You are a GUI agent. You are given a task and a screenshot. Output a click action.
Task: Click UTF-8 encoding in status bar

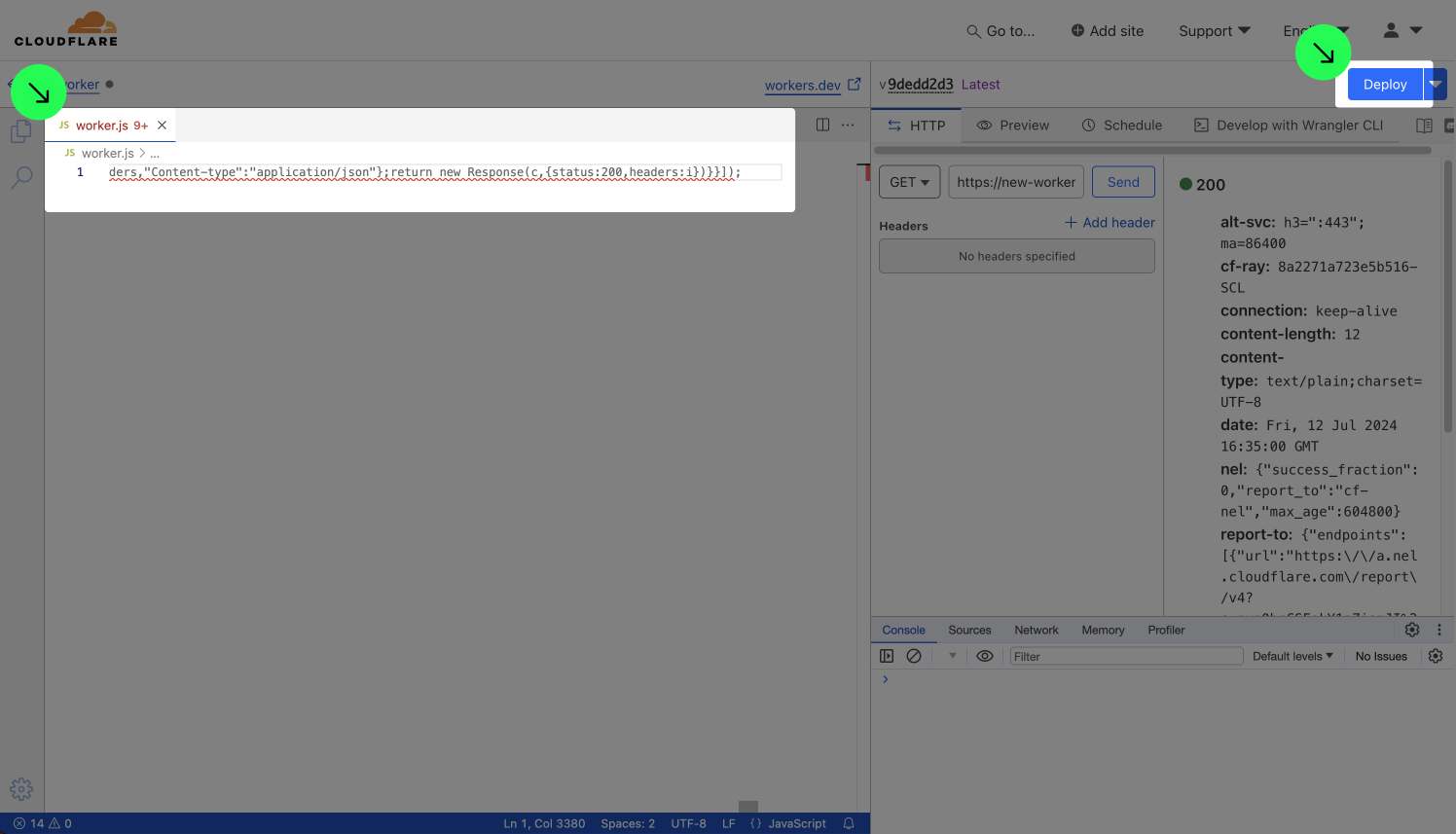(x=688, y=823)
